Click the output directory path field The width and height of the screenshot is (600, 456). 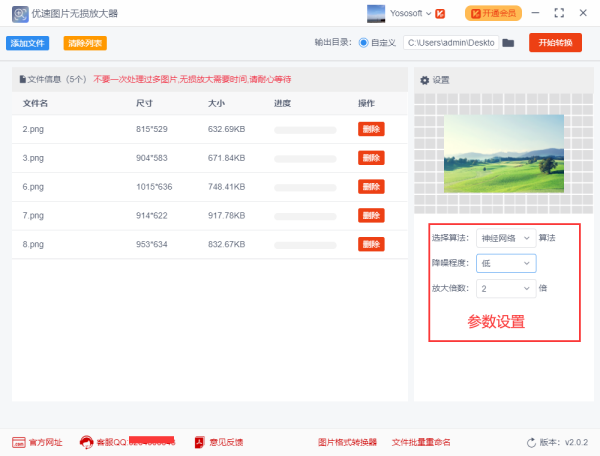[x=450, y=43]
